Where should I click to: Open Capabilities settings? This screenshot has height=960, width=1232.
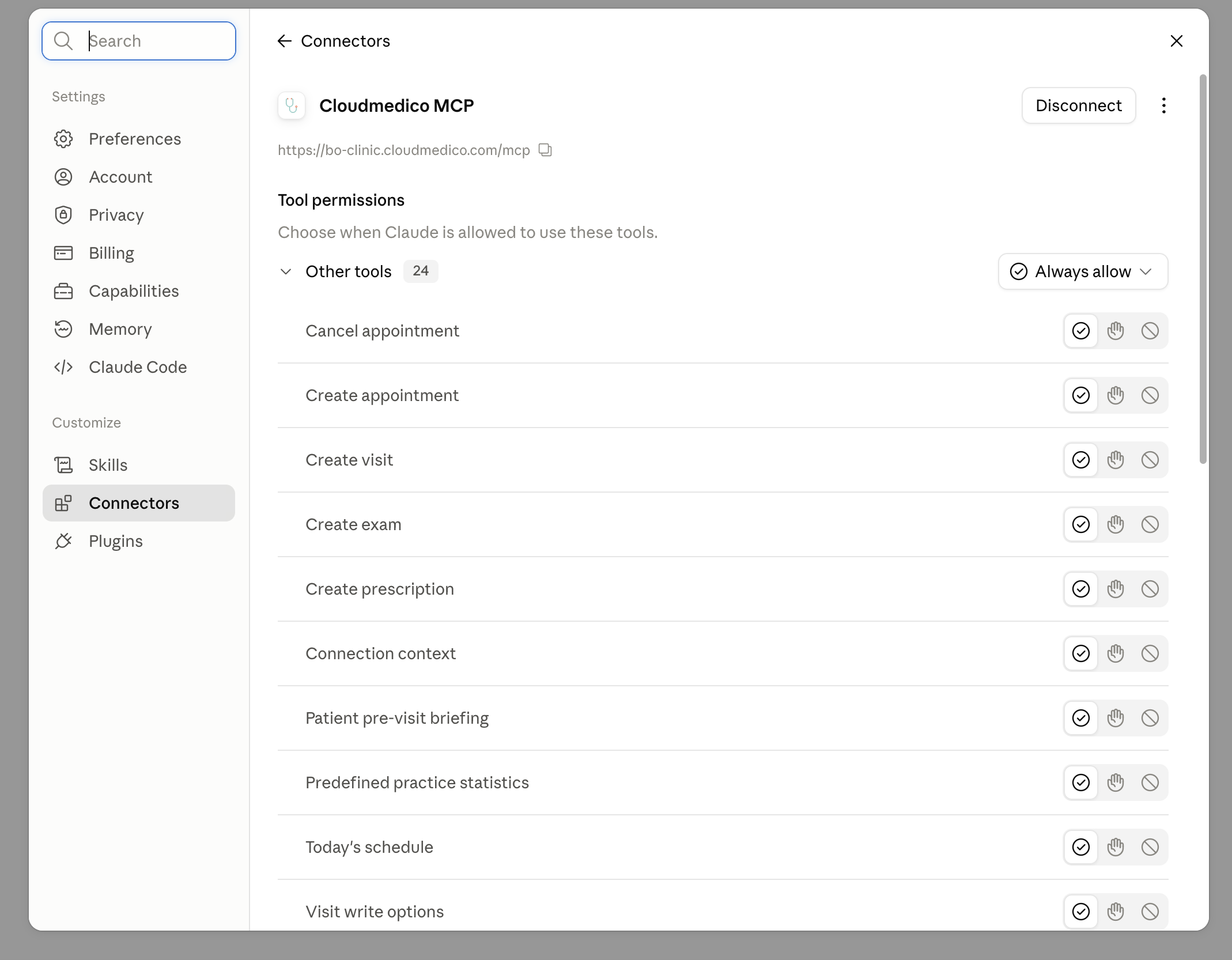139,291
